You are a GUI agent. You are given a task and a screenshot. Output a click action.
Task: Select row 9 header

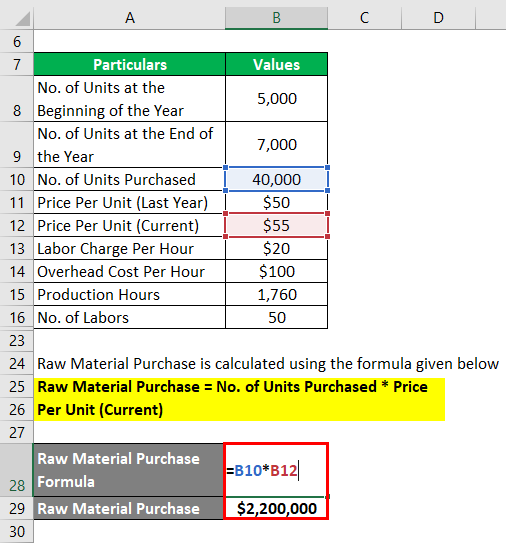tap(17, 145)
